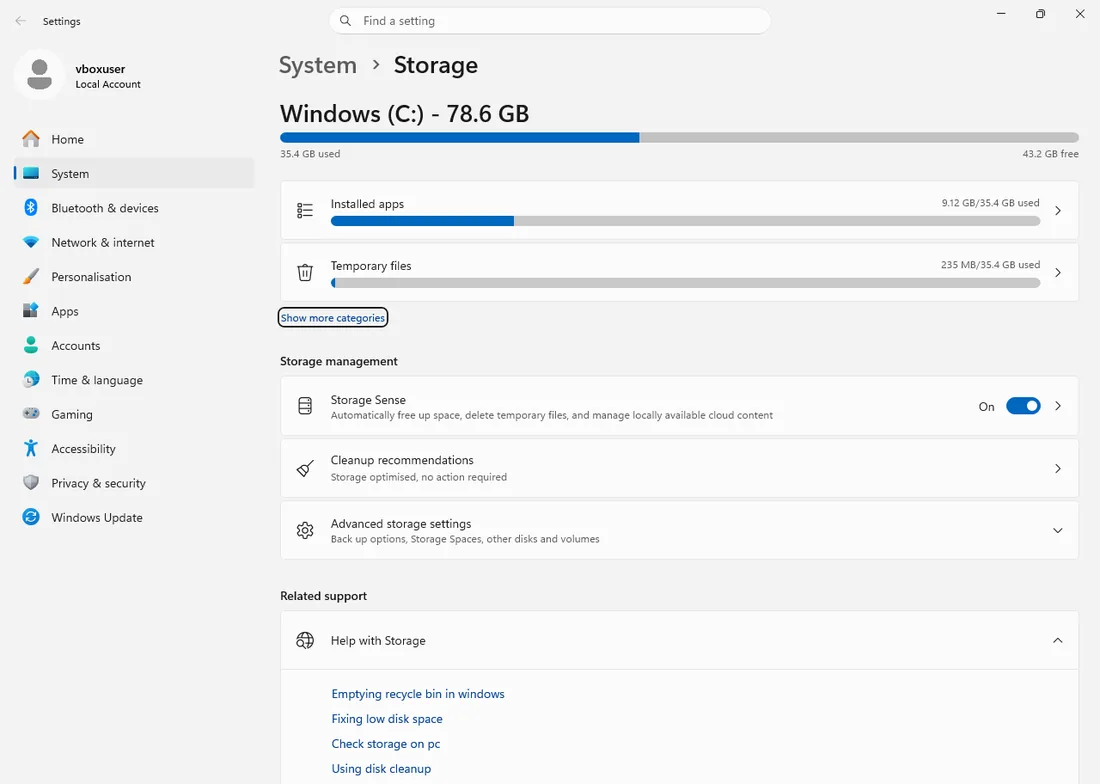Click the Cleanup recommendations broom icon
Viewport: 1100px width, 784px height.
point(304,468)
